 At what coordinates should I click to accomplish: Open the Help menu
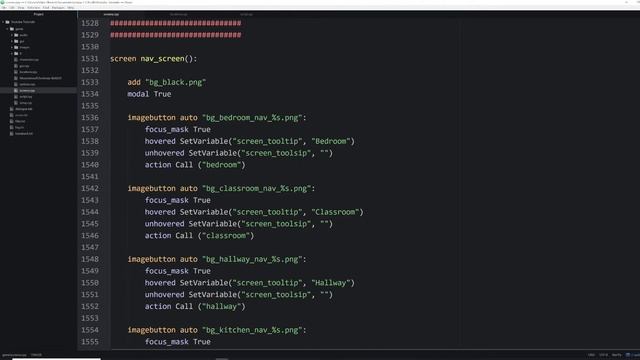pos(71,7)
